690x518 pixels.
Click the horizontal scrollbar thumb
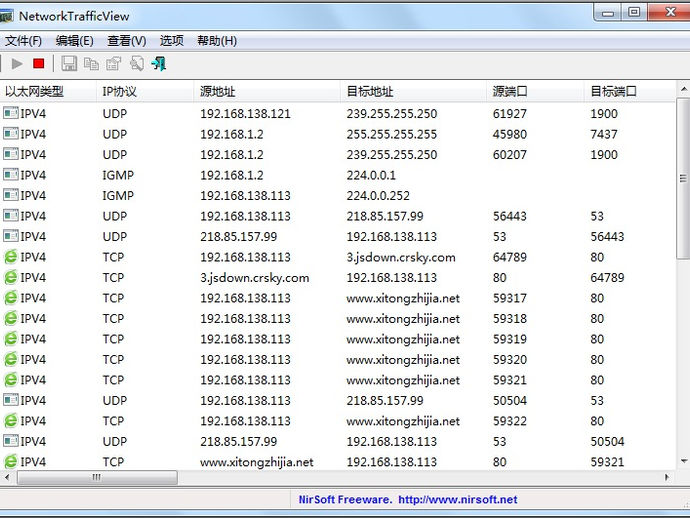[97, 478]
